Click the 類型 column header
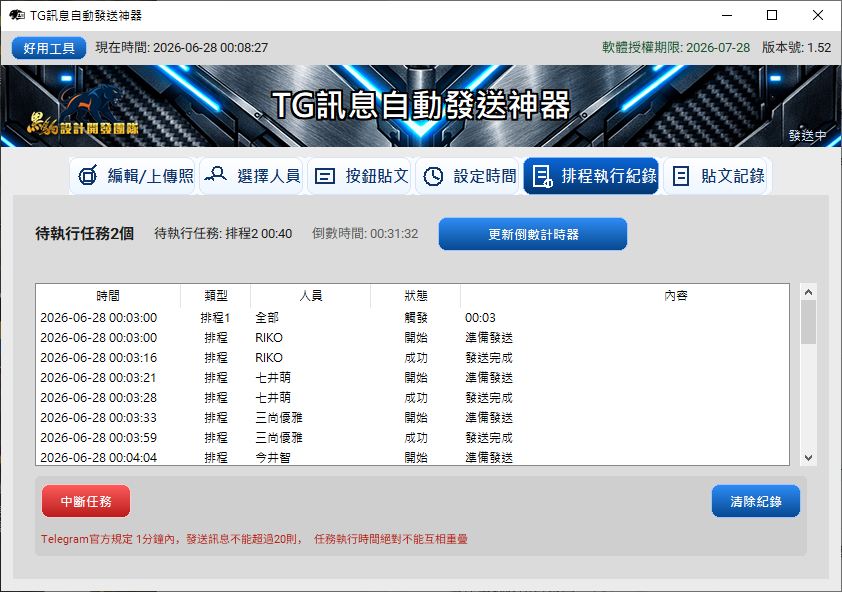Viewport: 842px width, 592px height. pyautogui.click(x=216, y=295)
